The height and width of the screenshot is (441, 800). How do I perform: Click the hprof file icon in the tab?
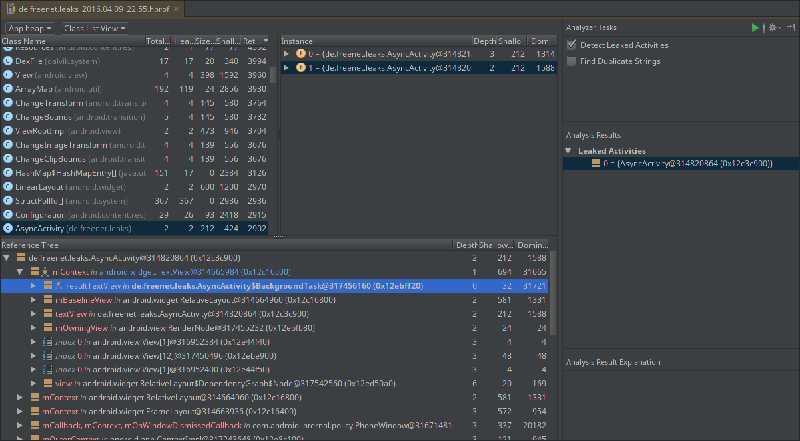[9, 8]
